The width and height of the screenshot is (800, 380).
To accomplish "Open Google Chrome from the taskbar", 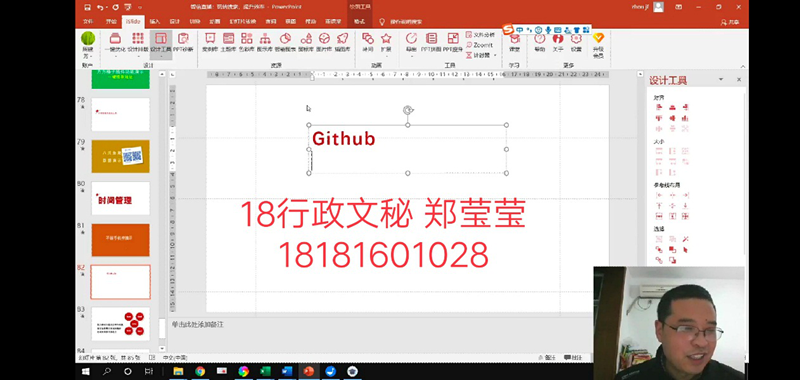I will 200,371.
